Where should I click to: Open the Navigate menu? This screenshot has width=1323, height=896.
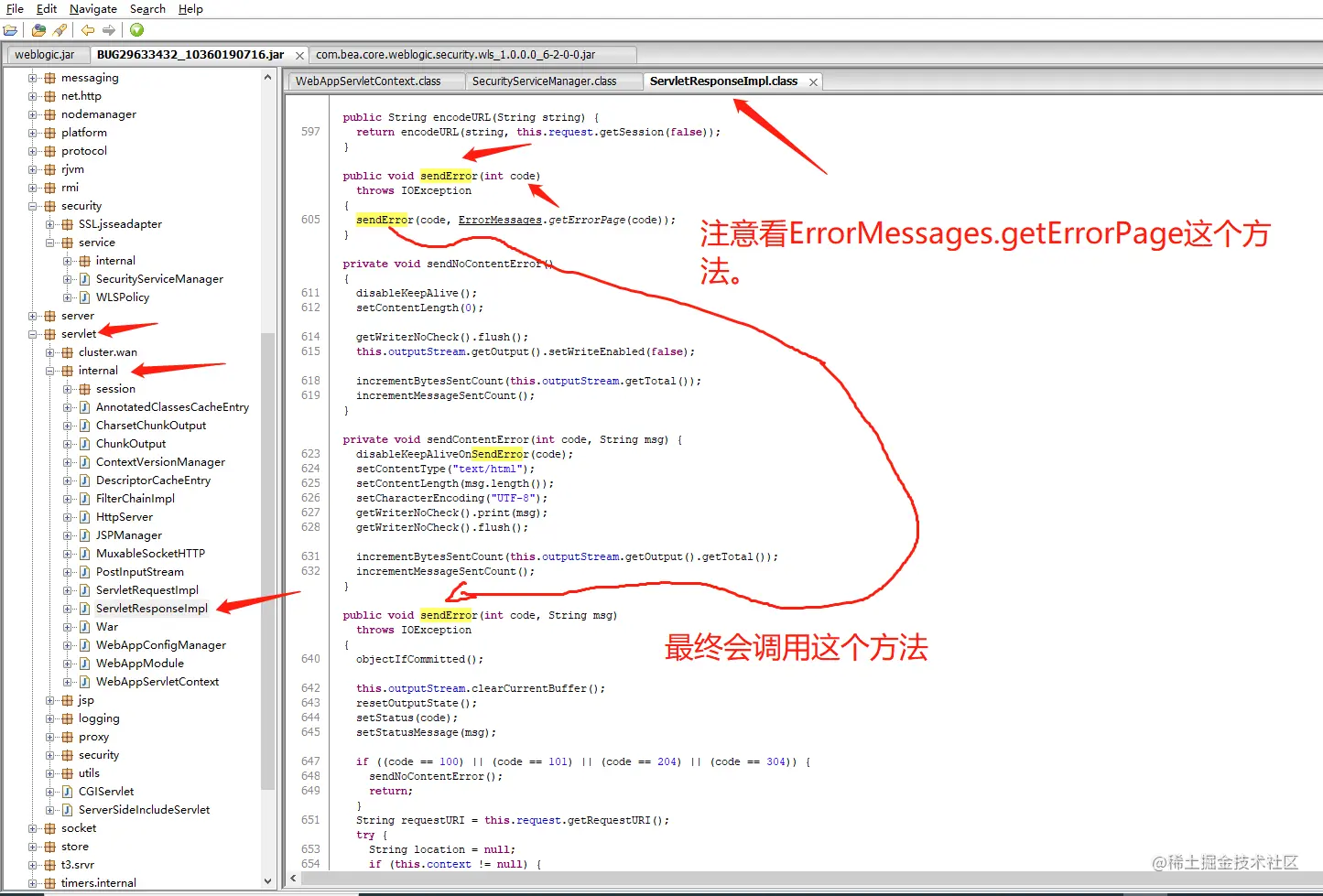92,8
